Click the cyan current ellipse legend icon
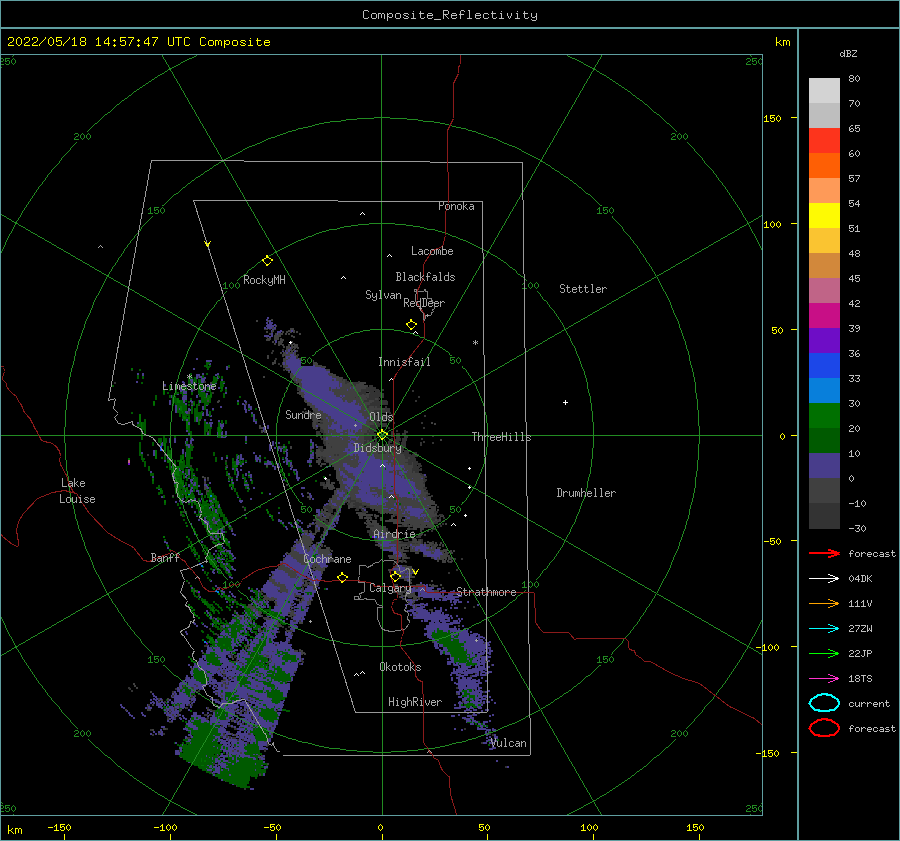 (824, 703)
